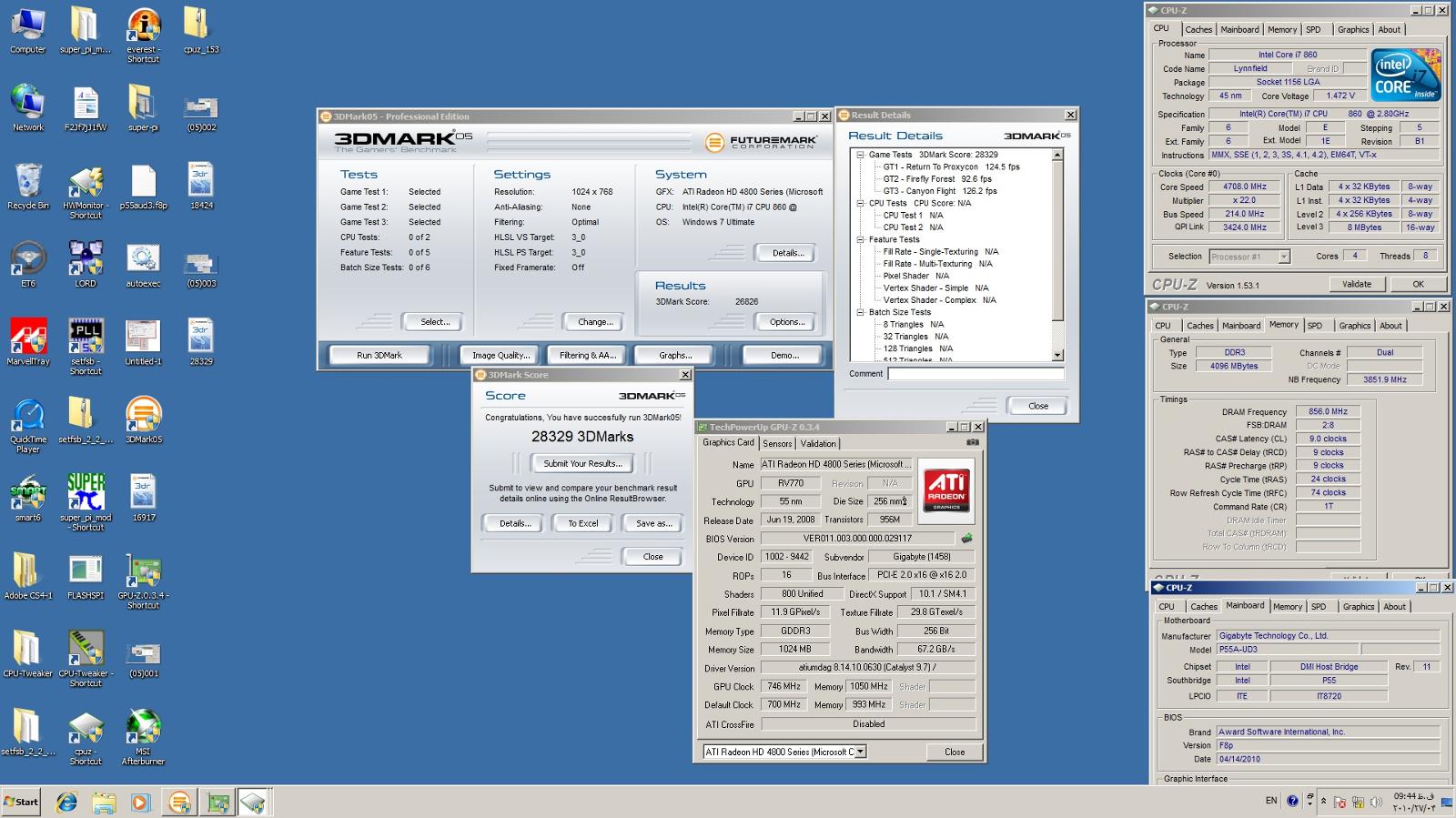Open the LORD desktop icon
This screenshot has width=1456, height=818.
click(86, 265)
